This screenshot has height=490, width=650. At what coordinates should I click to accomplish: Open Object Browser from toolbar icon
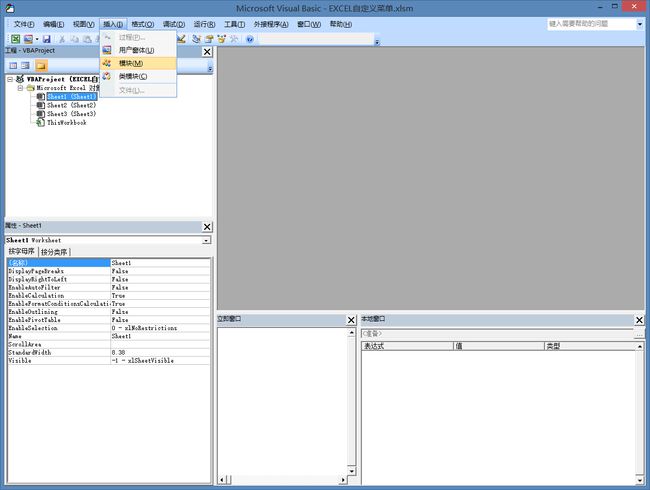[x=222, y=39]
